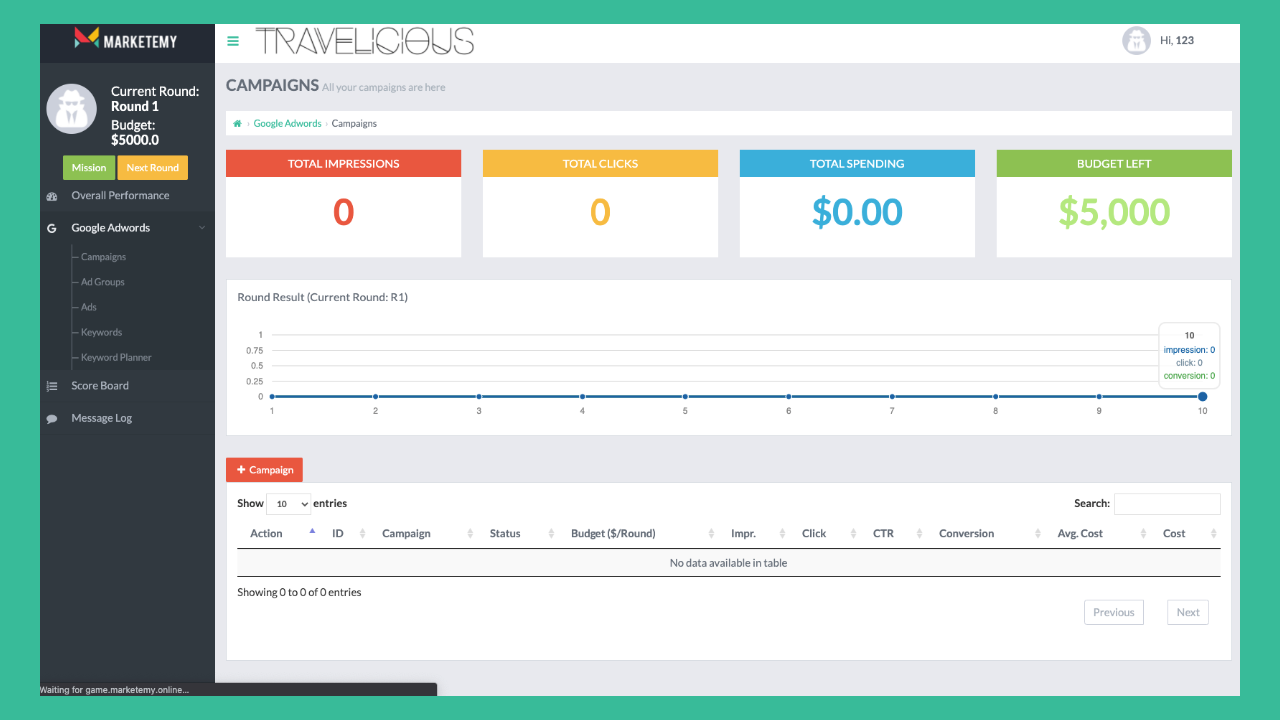Open the Ad Groups submenu item
1280x720 pixels.
tap(103, 282)
